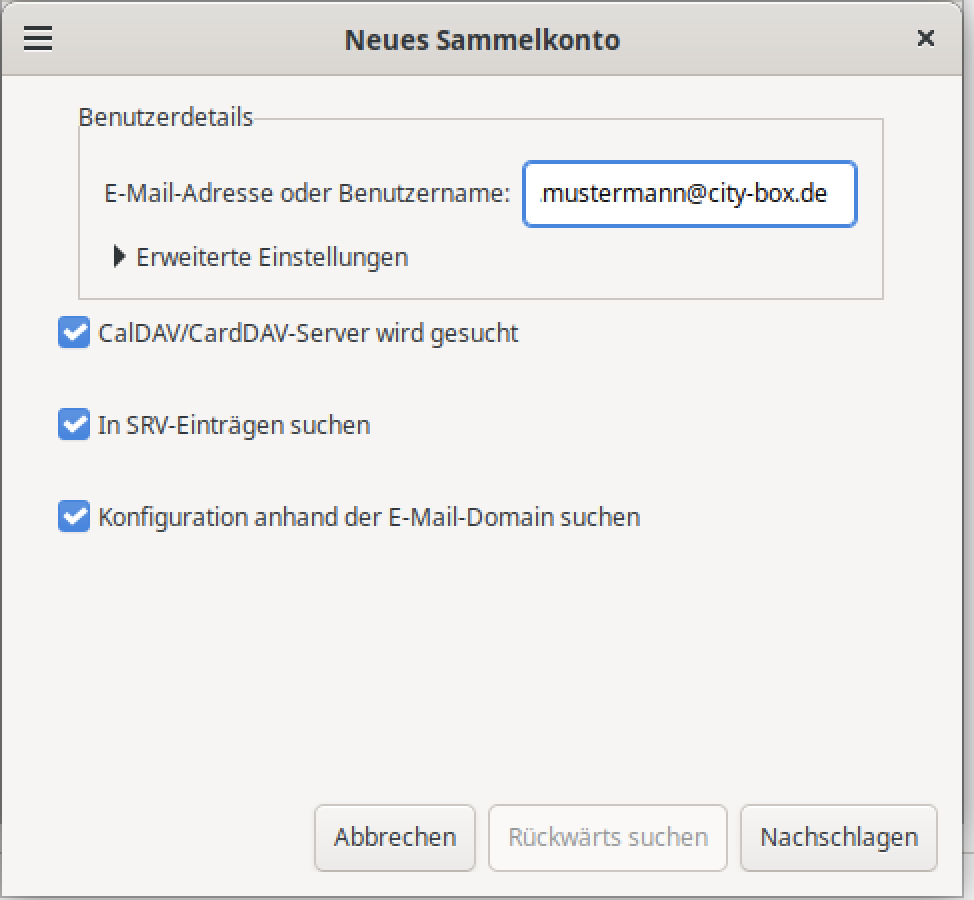Click the disclosure triangle beside Erweiterte Einstellungen
Viewport: 974px width, 900px height.
(120, 257)
